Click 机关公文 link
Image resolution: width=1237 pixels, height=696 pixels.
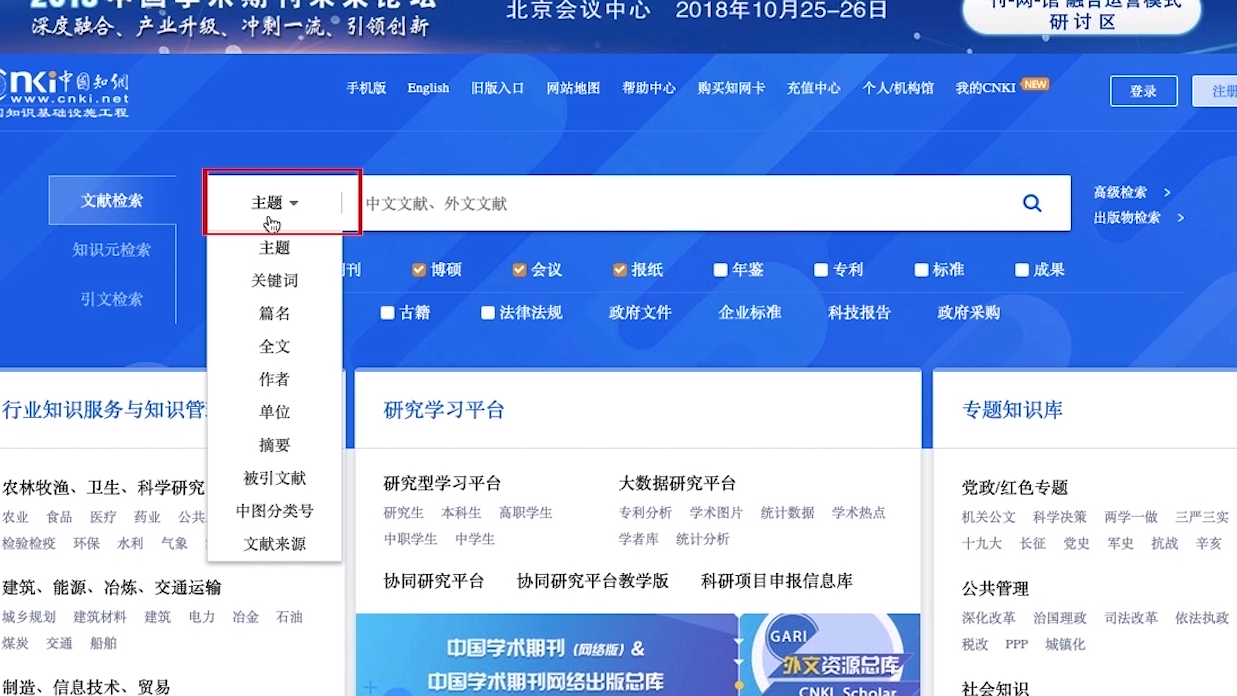pyautogui.click(x=989, y=517)
